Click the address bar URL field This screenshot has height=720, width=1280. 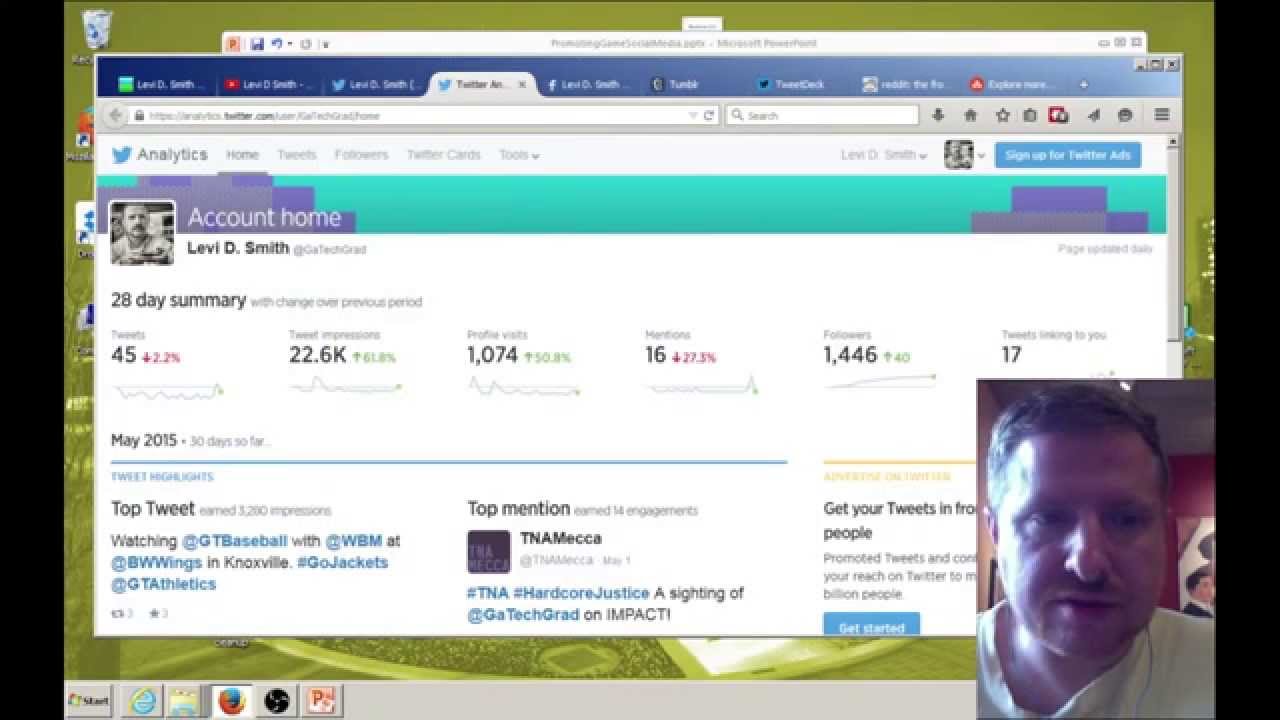(415, 116)
